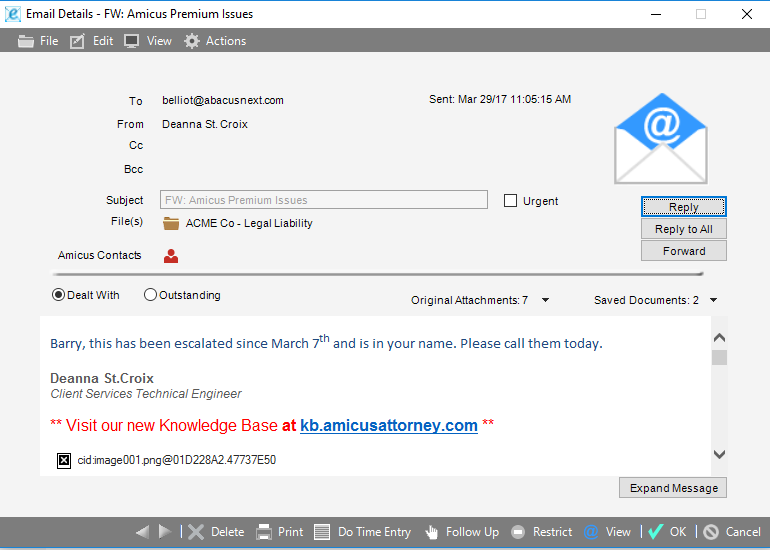The image size is (770, 550).
Task: Click the Follow Up label
Action: click(x=472, y=532)
